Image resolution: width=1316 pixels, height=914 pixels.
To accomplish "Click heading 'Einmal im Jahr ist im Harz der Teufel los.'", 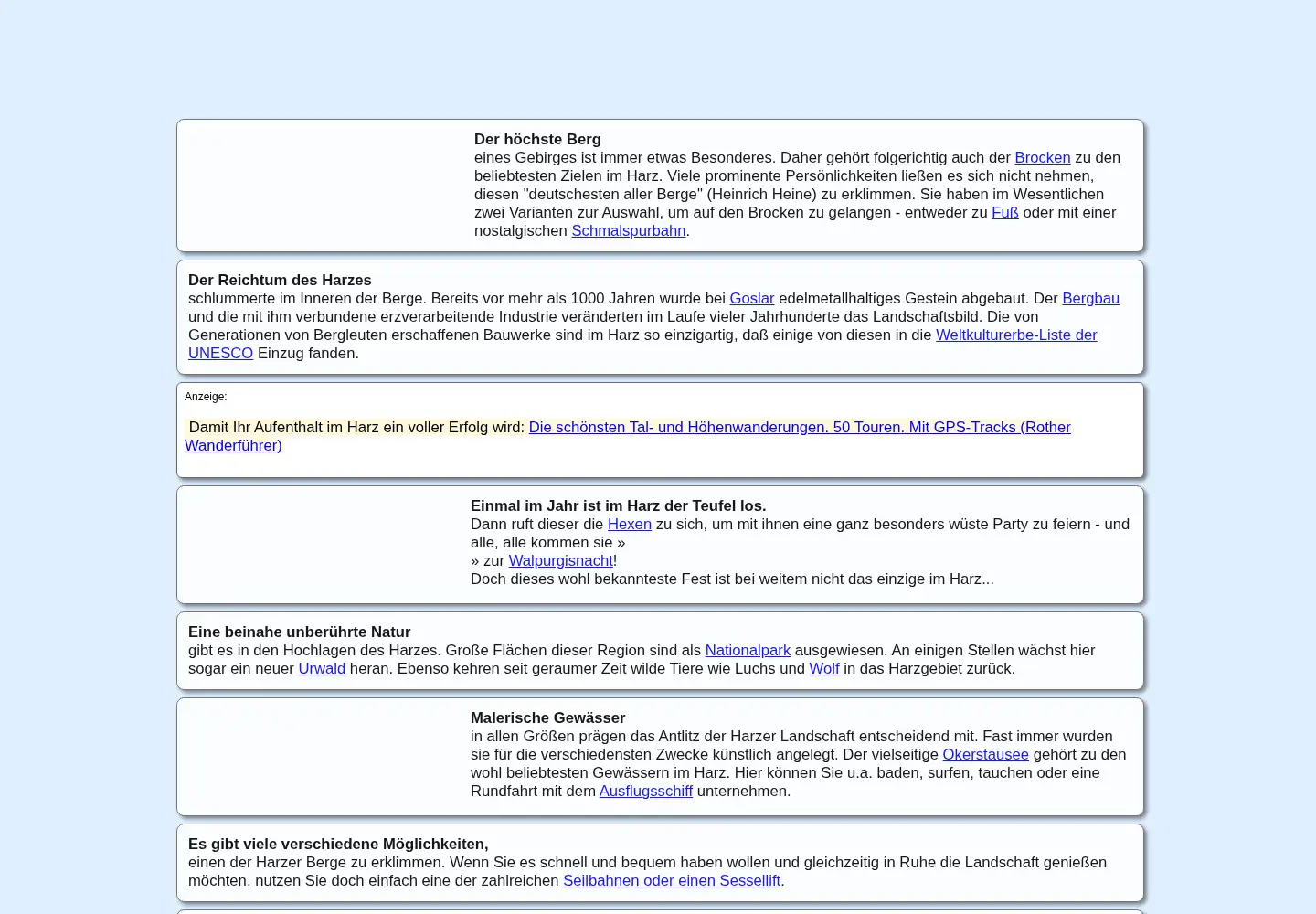I will point(618,505).
